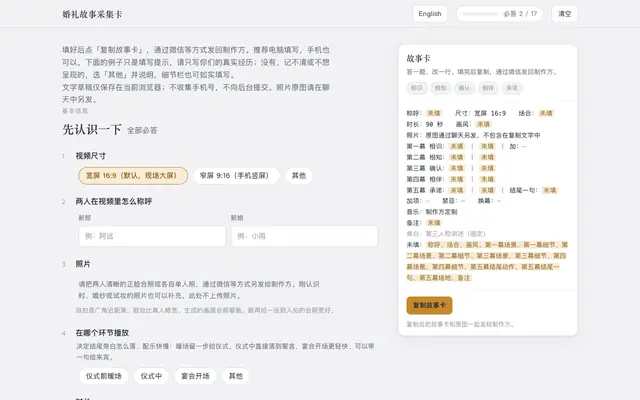
Task: Choose 其他 under 视频尺寸
Action: coord(299,176)
